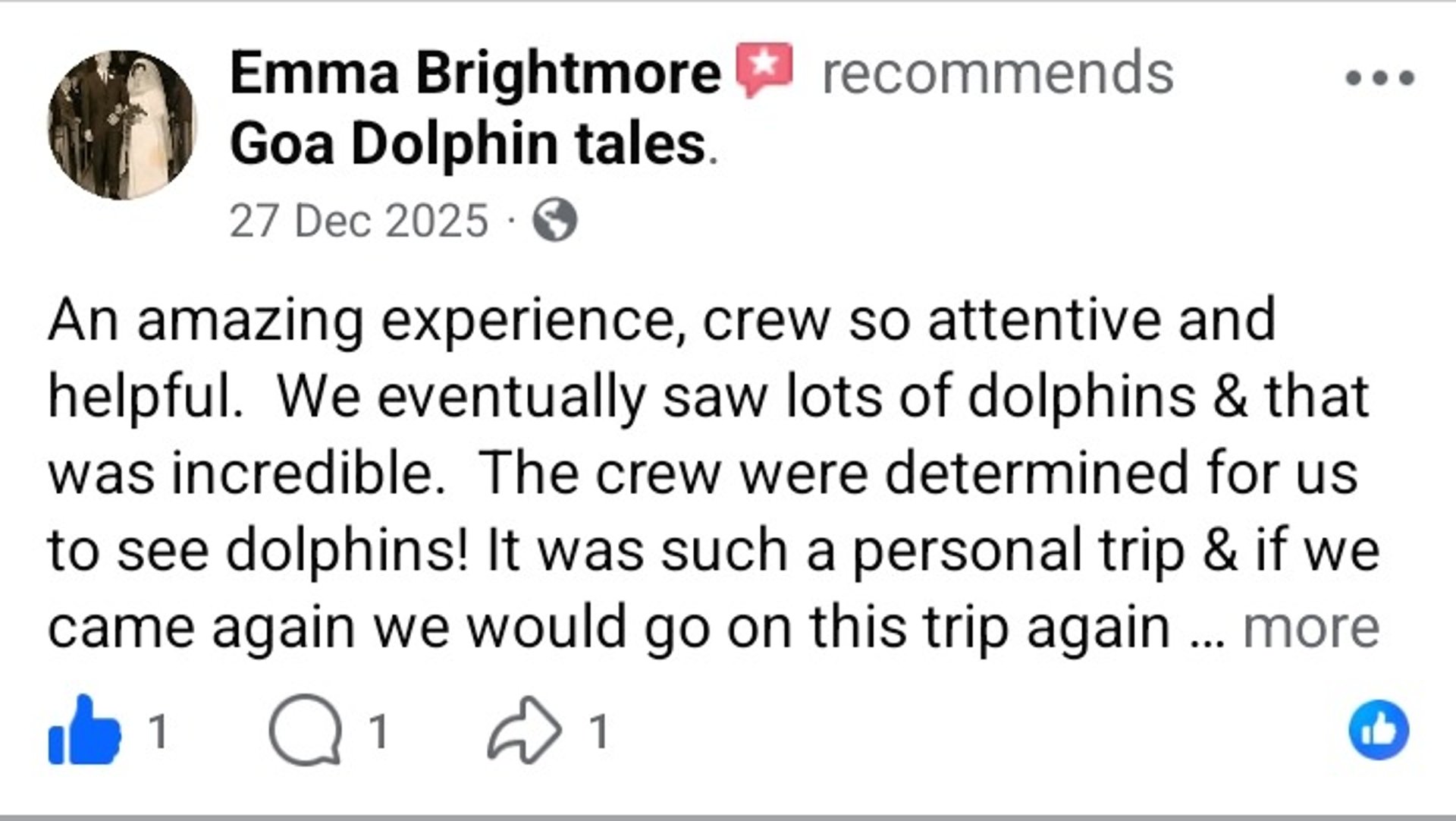Click the round blue like reaction badge

pyautogui.click(x=1378, y=730)
